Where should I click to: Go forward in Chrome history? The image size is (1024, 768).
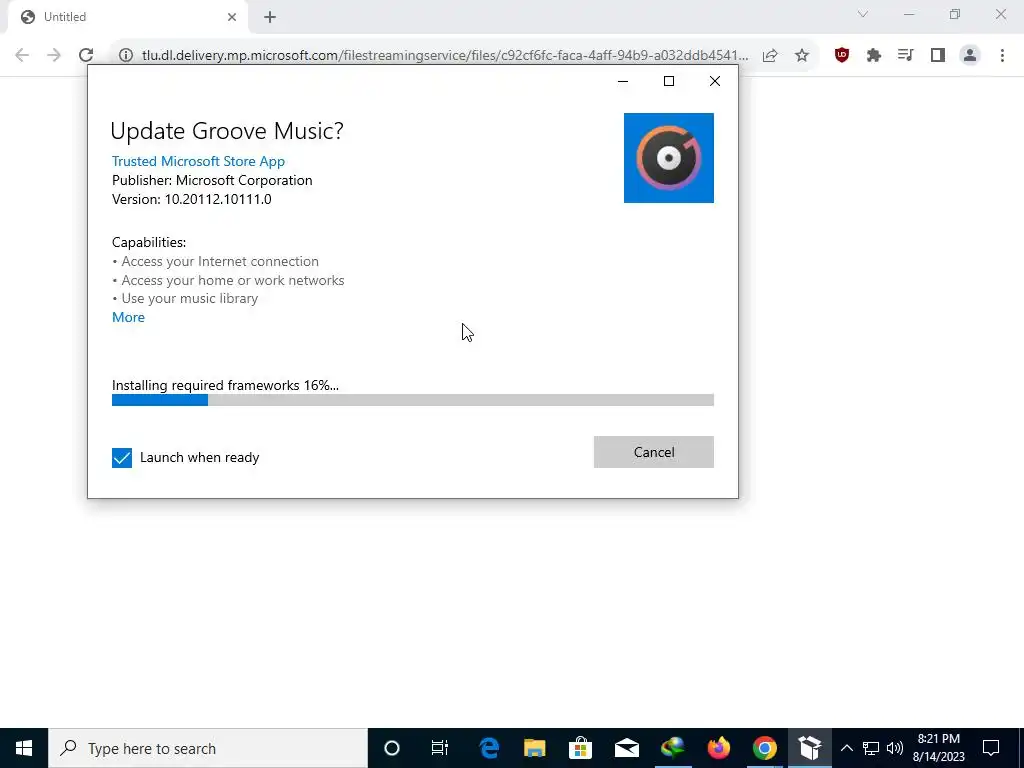[54, 55]
